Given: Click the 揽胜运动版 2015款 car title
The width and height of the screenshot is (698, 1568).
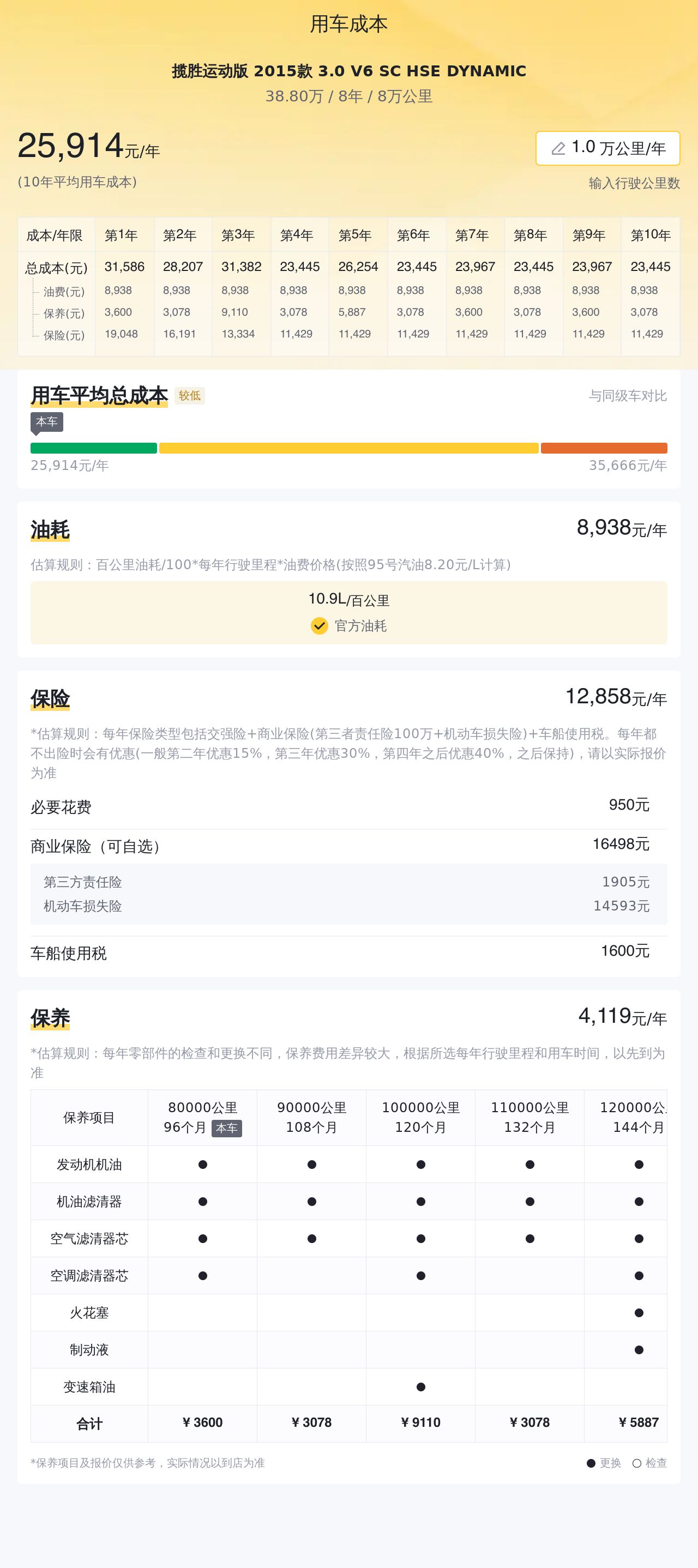Looking at the screenshot, I should [349, 71].
